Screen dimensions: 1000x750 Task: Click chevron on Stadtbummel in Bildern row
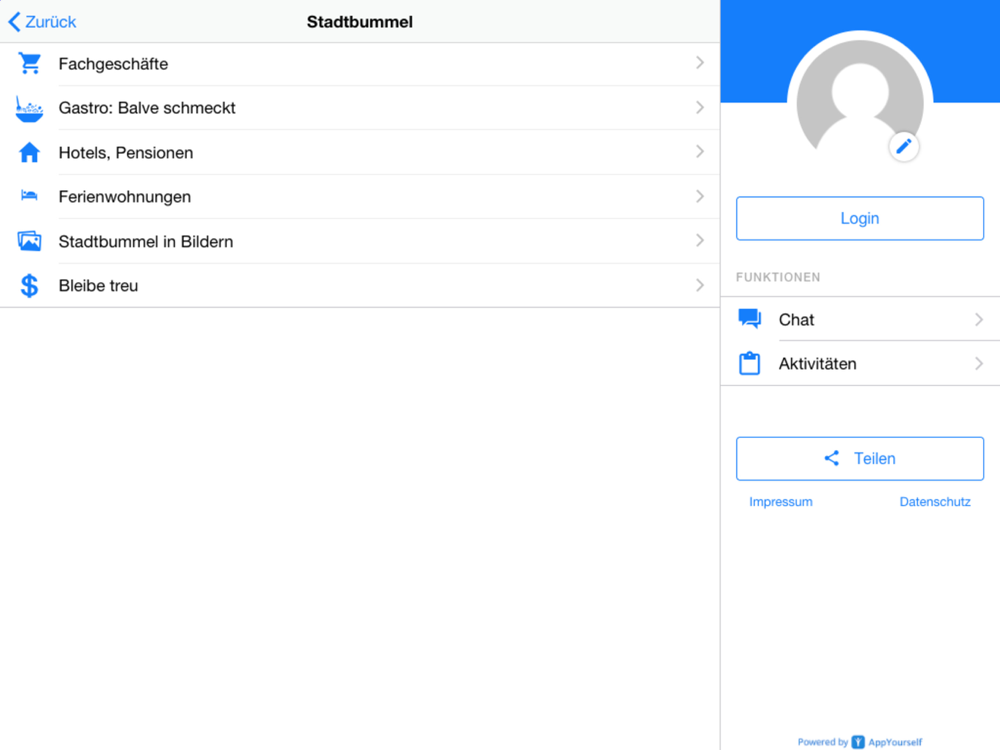click(700, 240)
